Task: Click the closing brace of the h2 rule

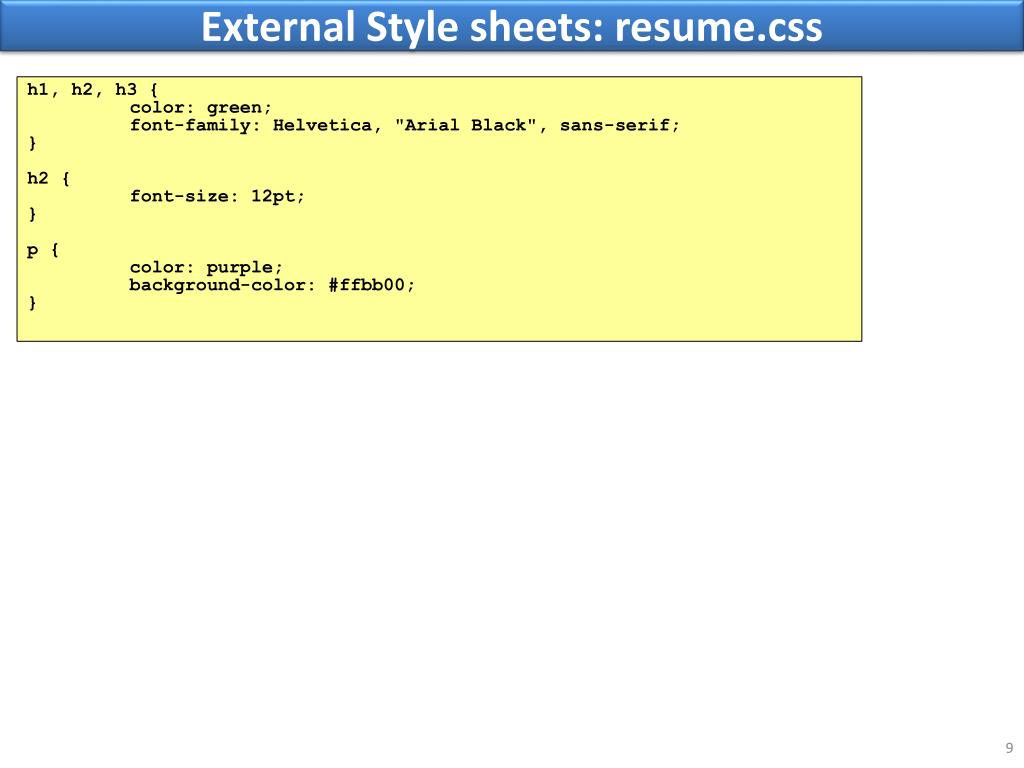Action: click(33, 214)
